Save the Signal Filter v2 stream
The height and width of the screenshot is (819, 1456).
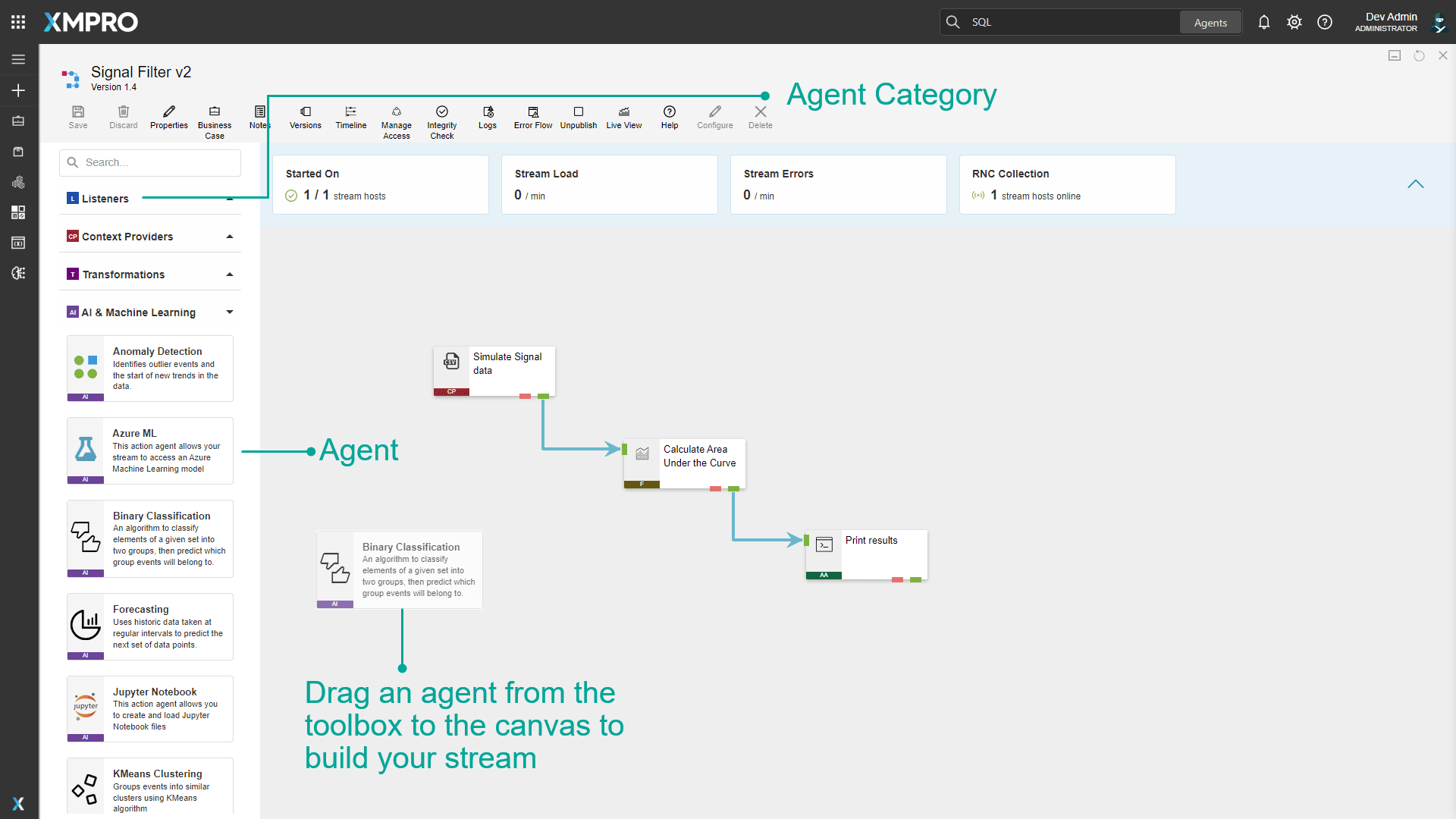pyautogui.click(x=77, y=118)
